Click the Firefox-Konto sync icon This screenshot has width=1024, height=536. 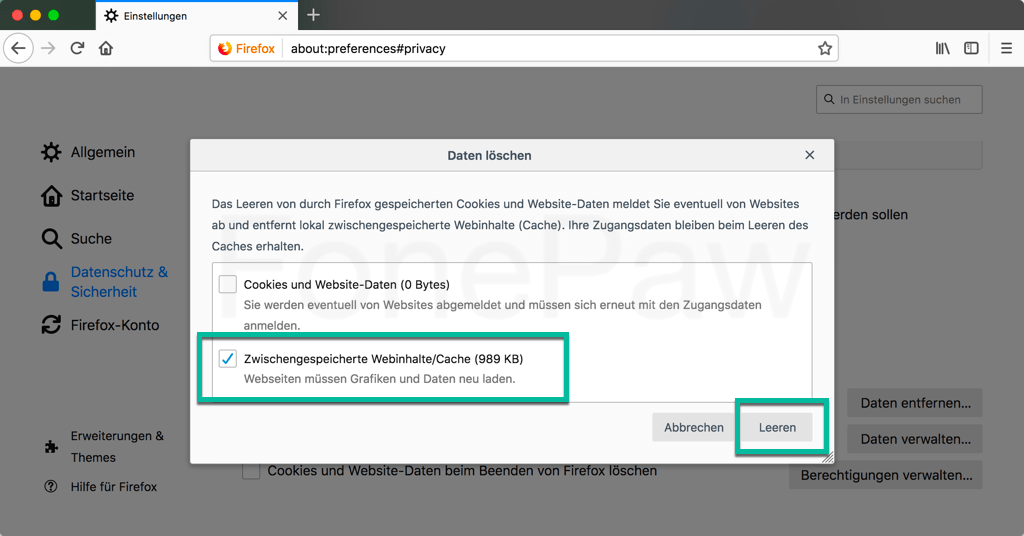tap(51, 325)
